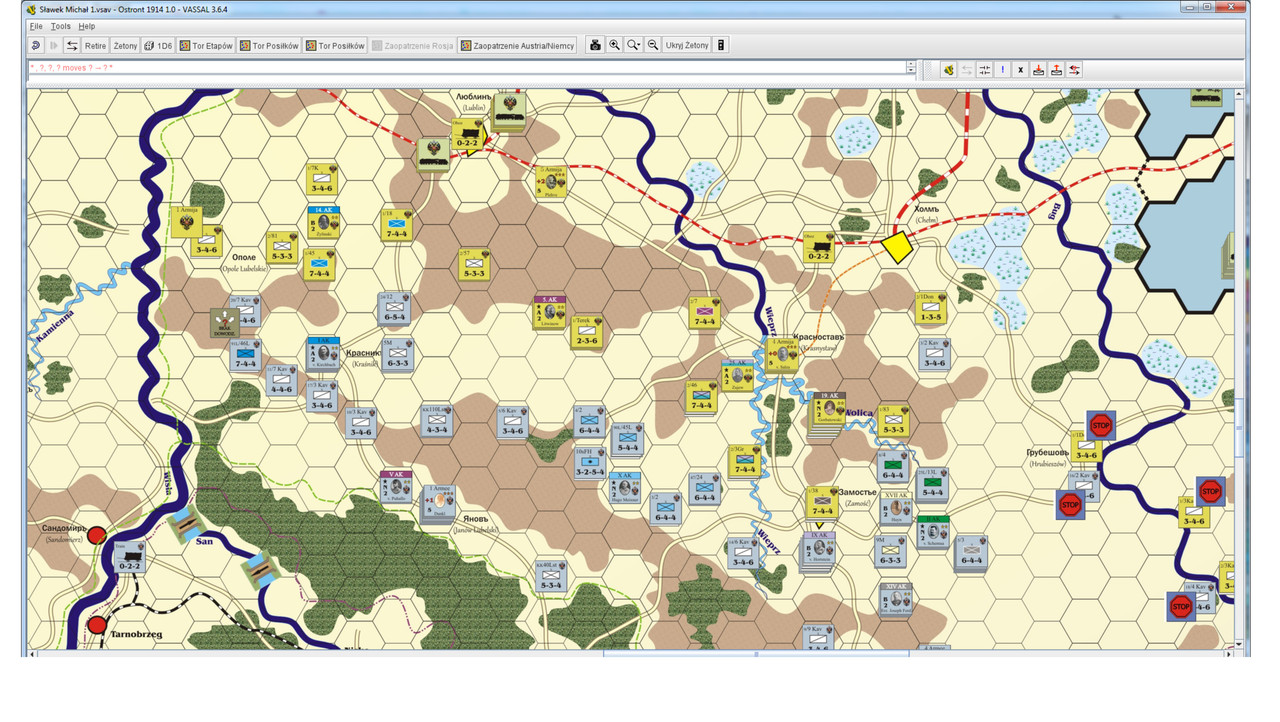Click the chat panel scroll up arrow
1280x722 pixels.
(911, 65)
